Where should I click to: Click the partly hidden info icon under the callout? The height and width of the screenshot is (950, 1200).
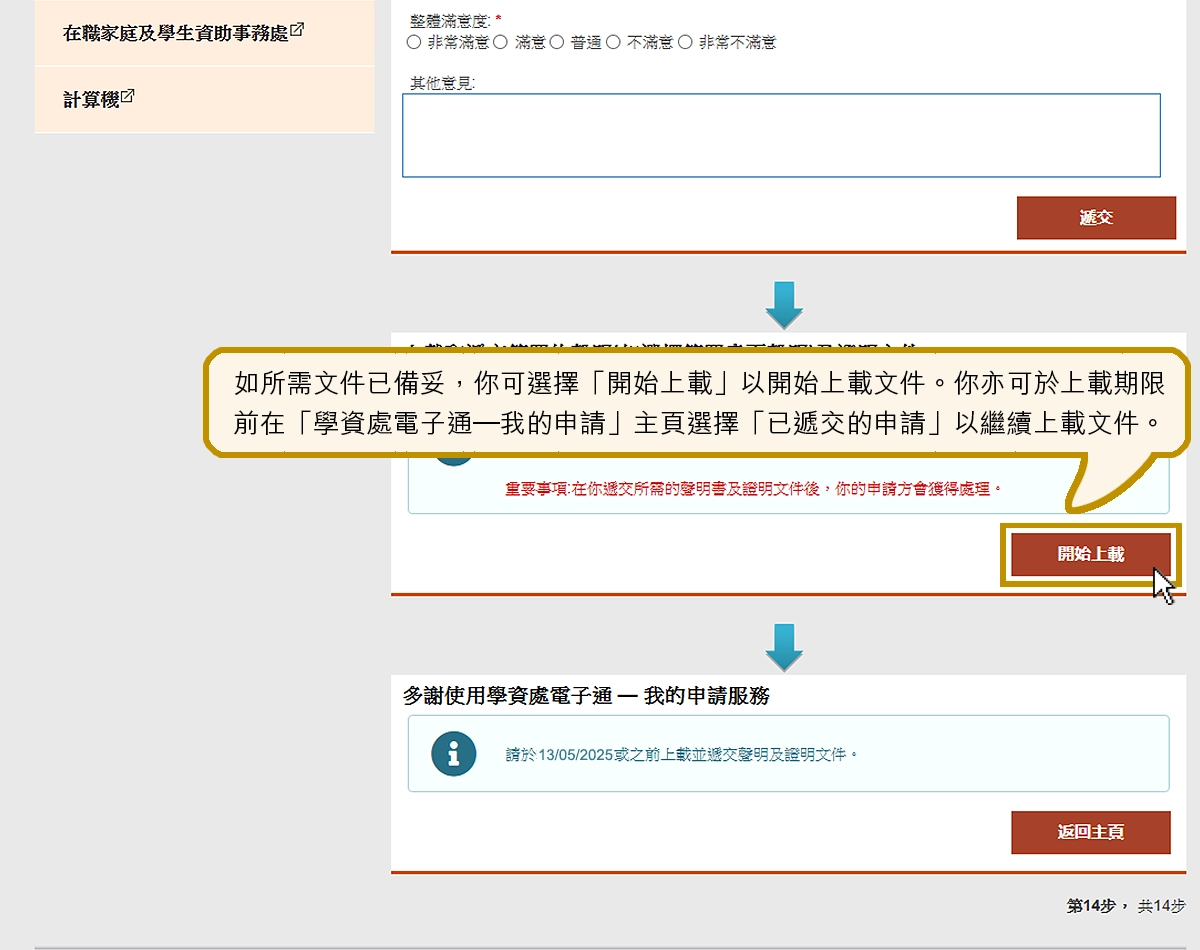pos(453,460)
